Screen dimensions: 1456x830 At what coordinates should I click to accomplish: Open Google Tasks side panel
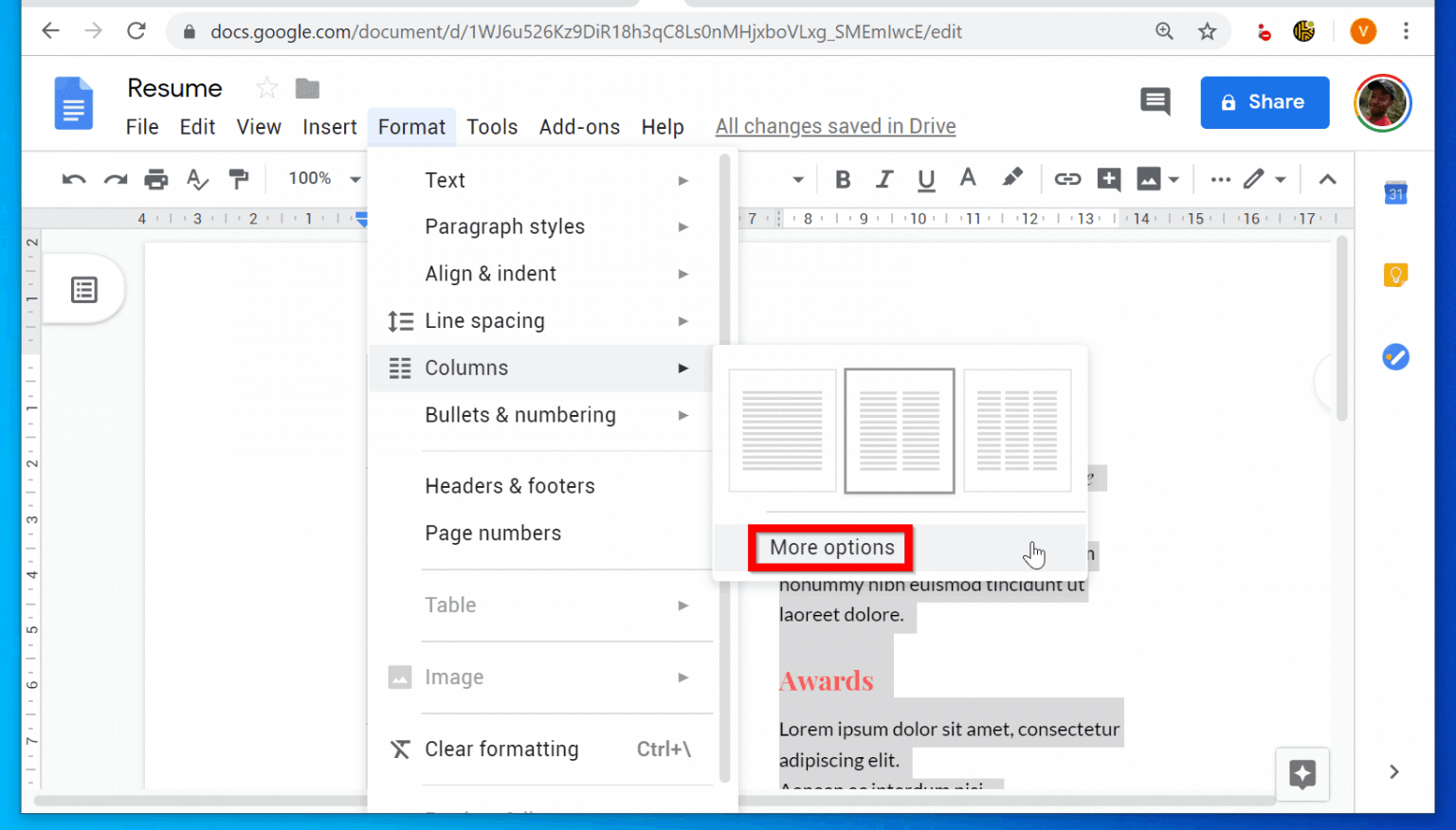pos(1395,357)
